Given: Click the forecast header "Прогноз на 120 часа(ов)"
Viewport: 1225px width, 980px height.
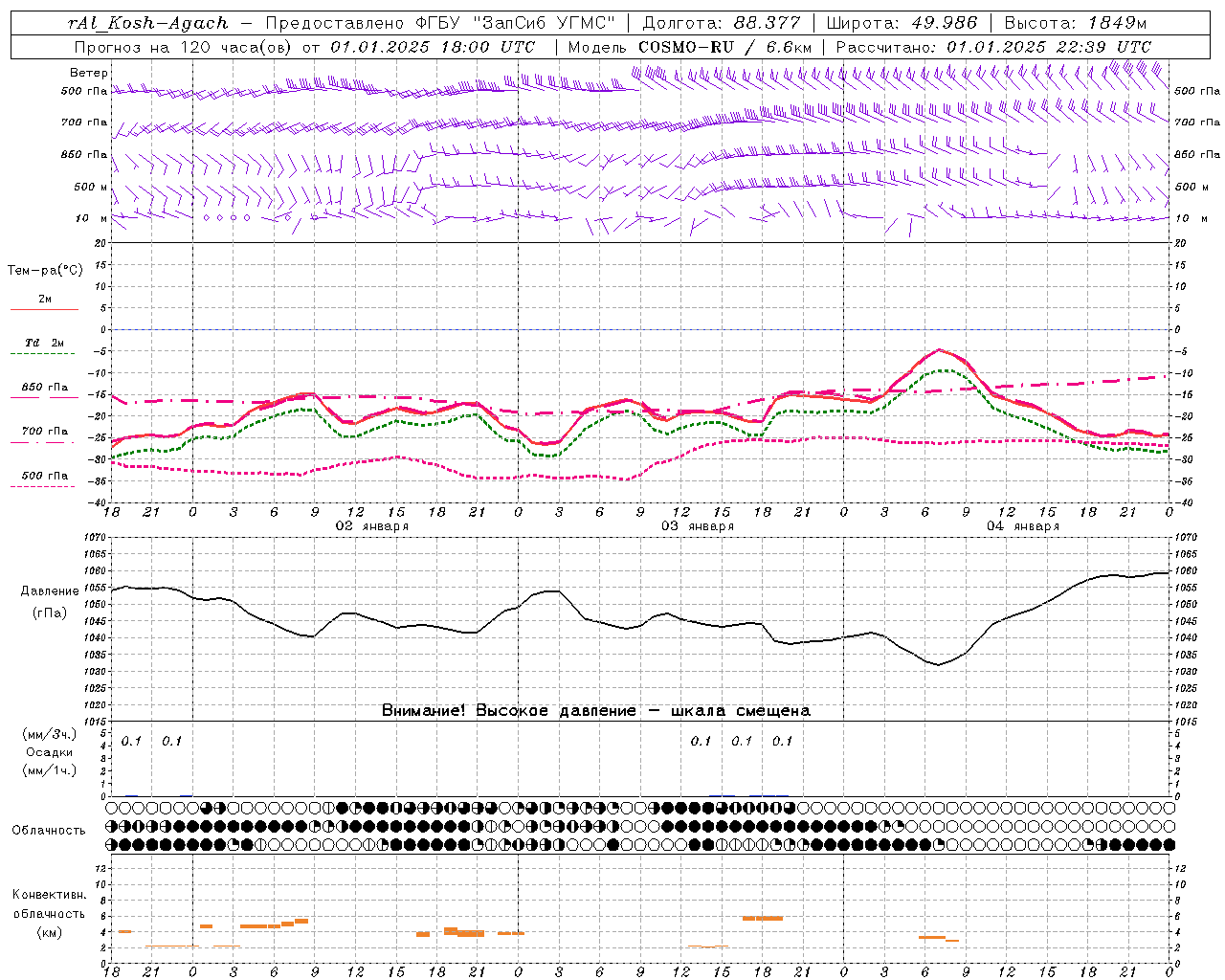Looking at the screenshot, I should 184,47.
